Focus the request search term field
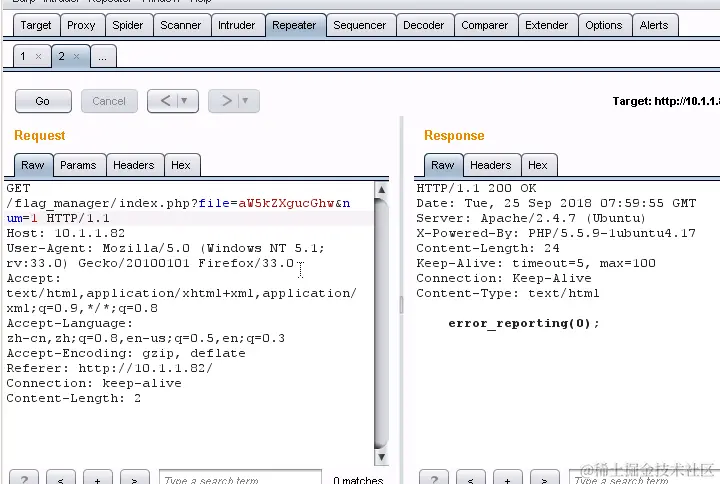 click(240, 478)
